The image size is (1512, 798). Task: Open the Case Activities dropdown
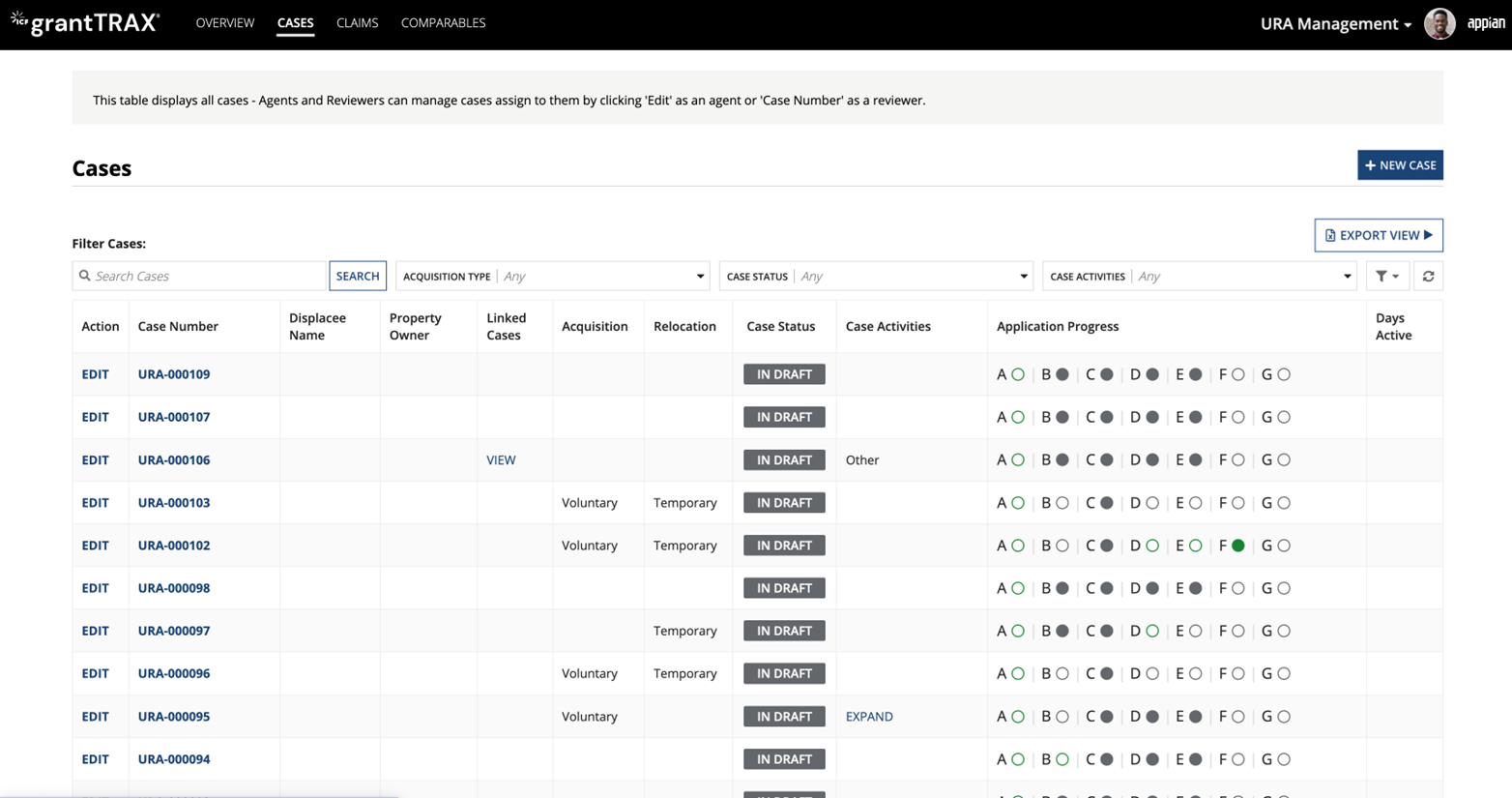click(1200, 277)
